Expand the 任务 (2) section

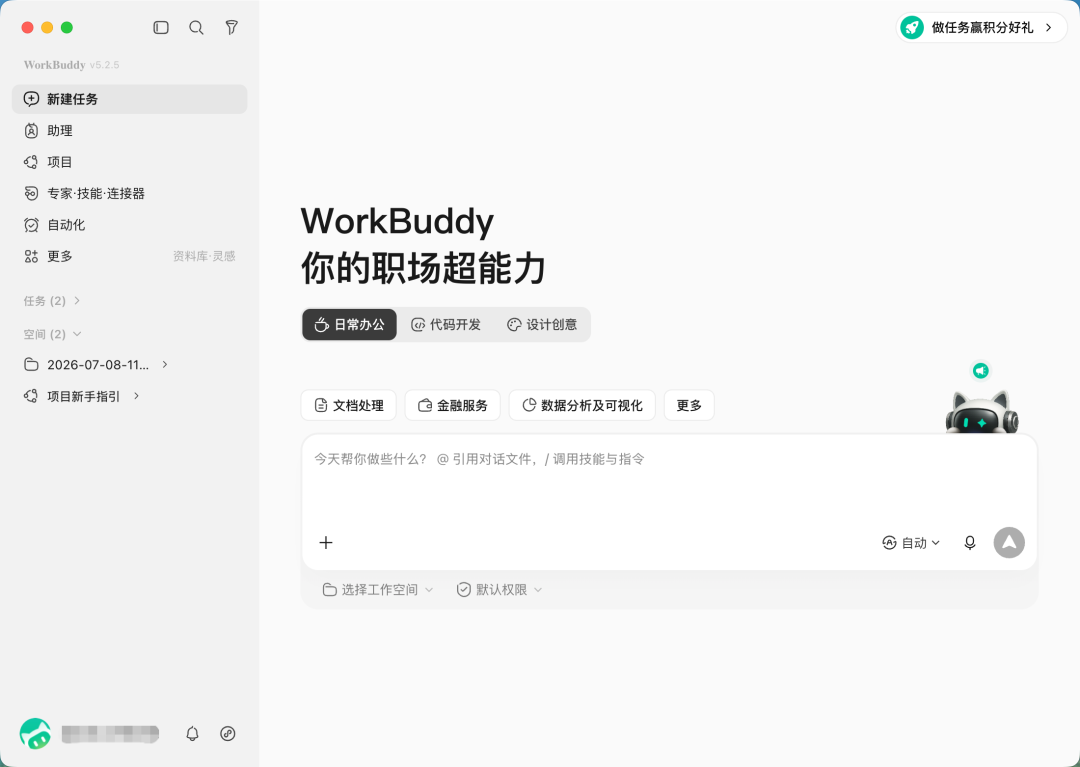click(x=52, y=301)
